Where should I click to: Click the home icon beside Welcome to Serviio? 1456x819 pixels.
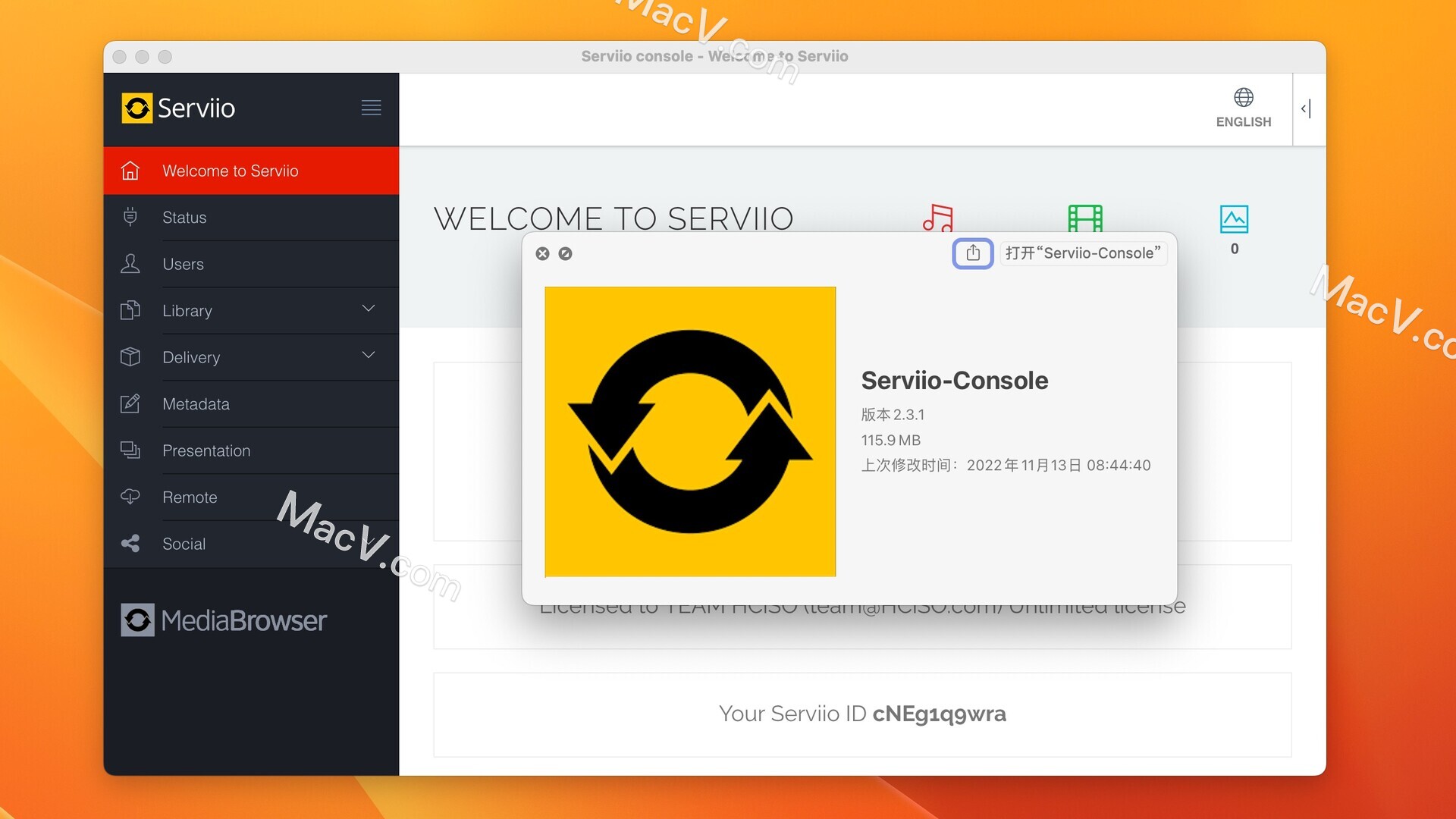pyautogui.click(x=130, y=171)
